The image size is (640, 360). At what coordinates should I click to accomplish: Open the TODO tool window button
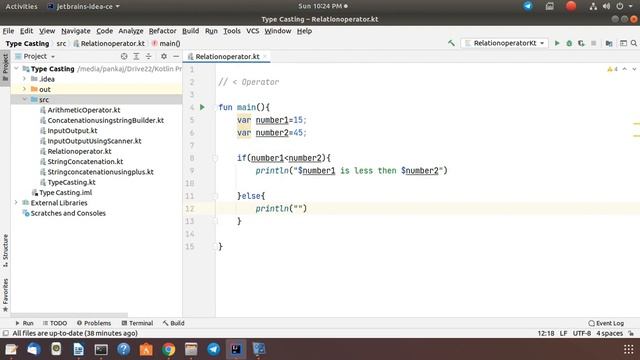coord(55,323)
